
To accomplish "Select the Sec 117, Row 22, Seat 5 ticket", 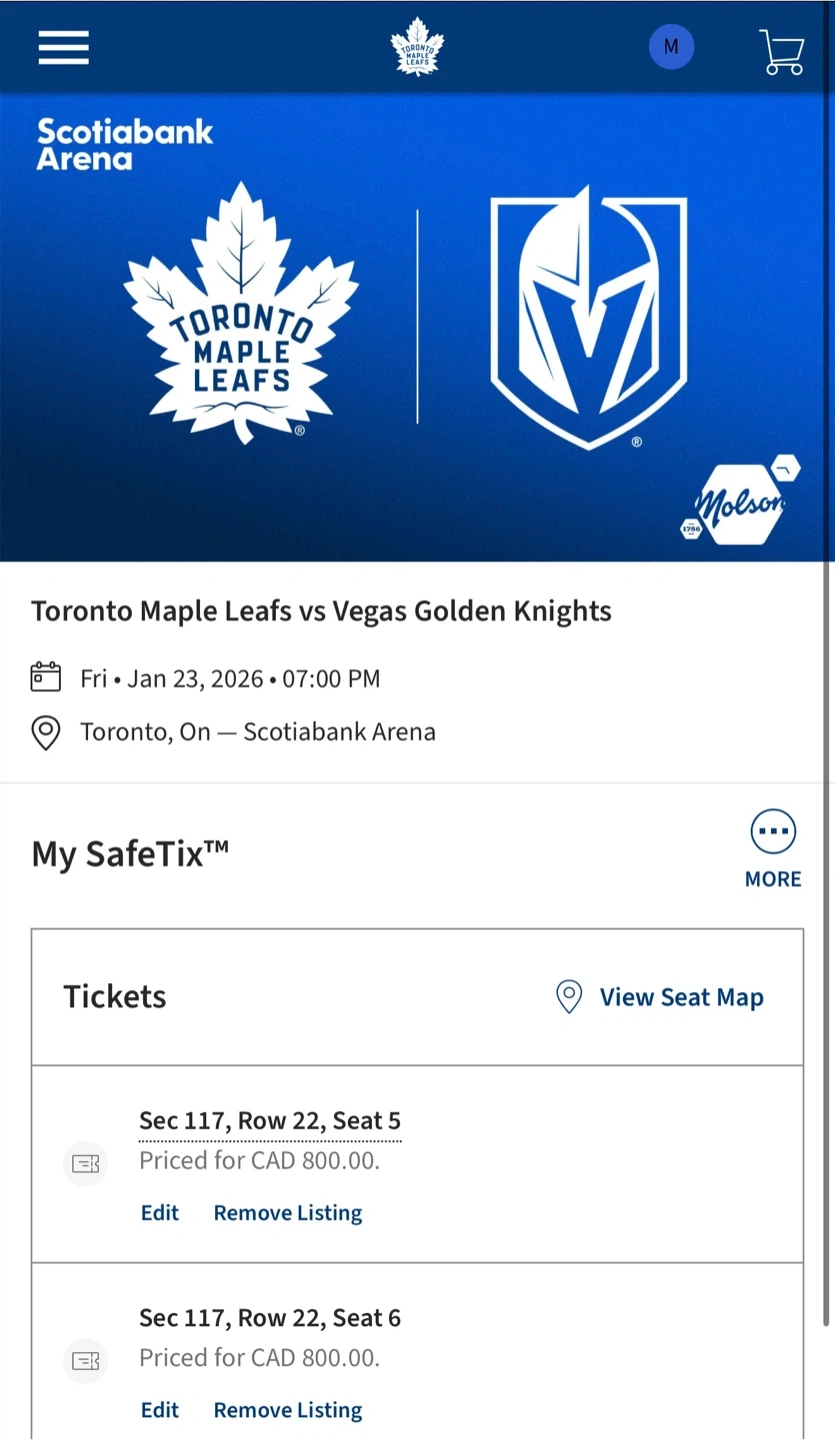I will (270, 1121).
